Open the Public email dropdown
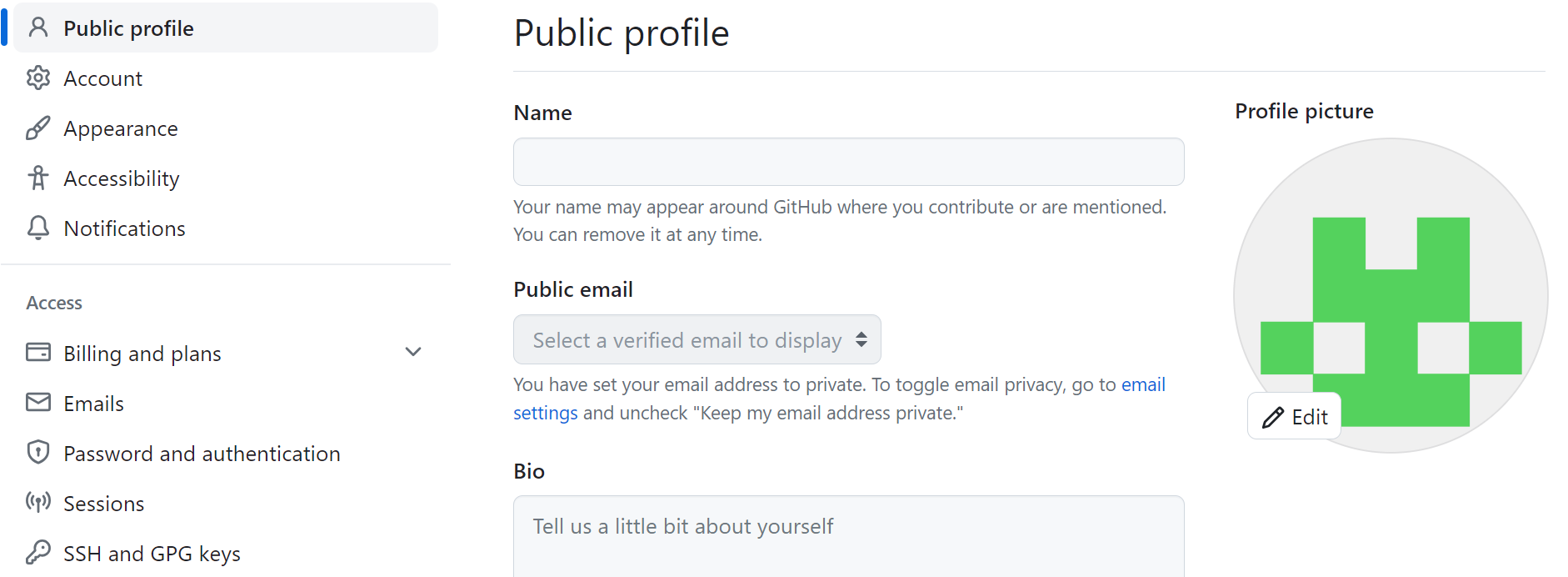 pos(697,340)
